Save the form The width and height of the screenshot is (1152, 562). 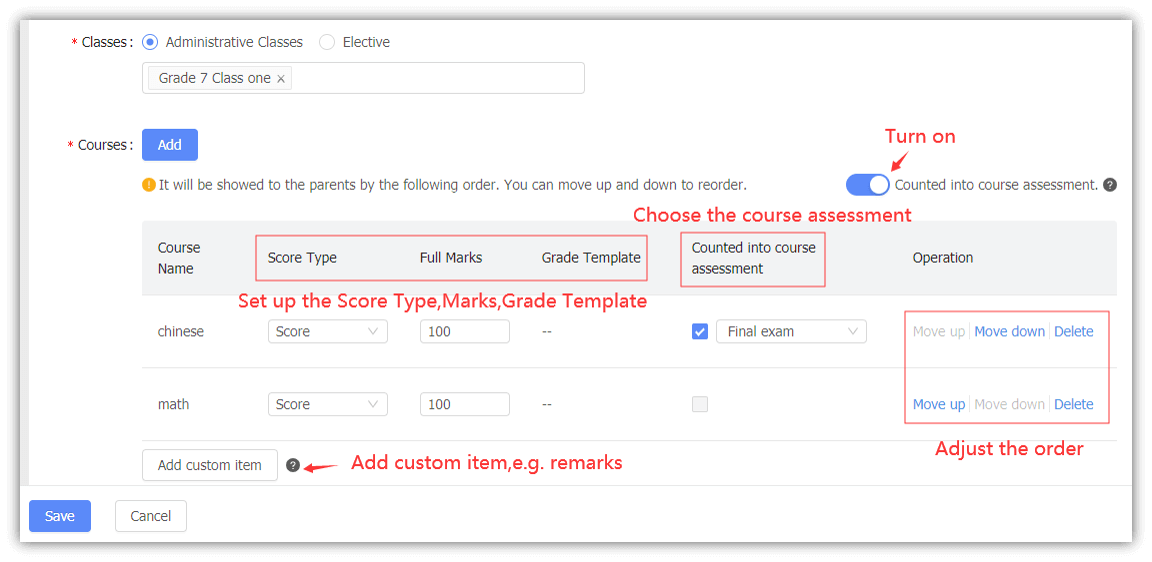60,516
